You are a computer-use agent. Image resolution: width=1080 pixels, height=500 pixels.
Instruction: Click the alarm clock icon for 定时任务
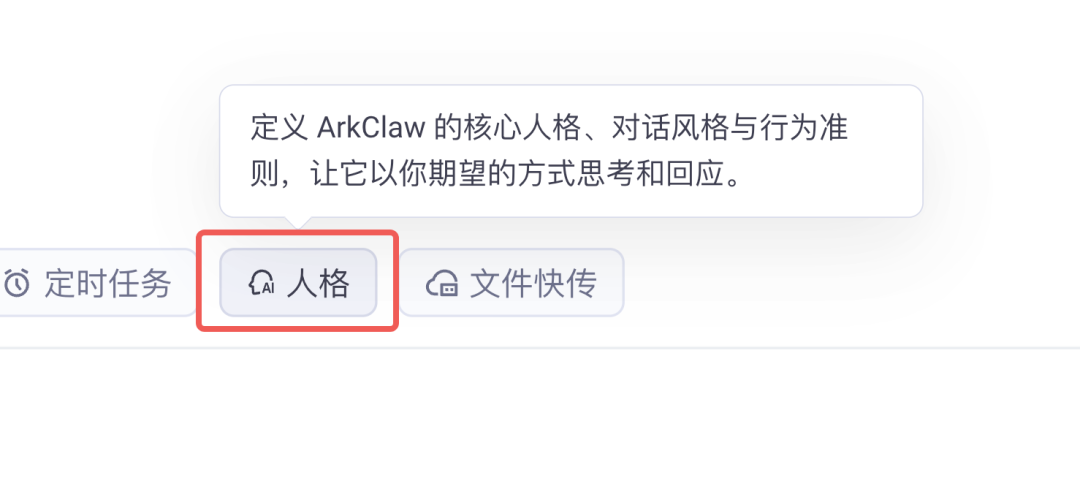pyautogui.click(x=17, y=283)
